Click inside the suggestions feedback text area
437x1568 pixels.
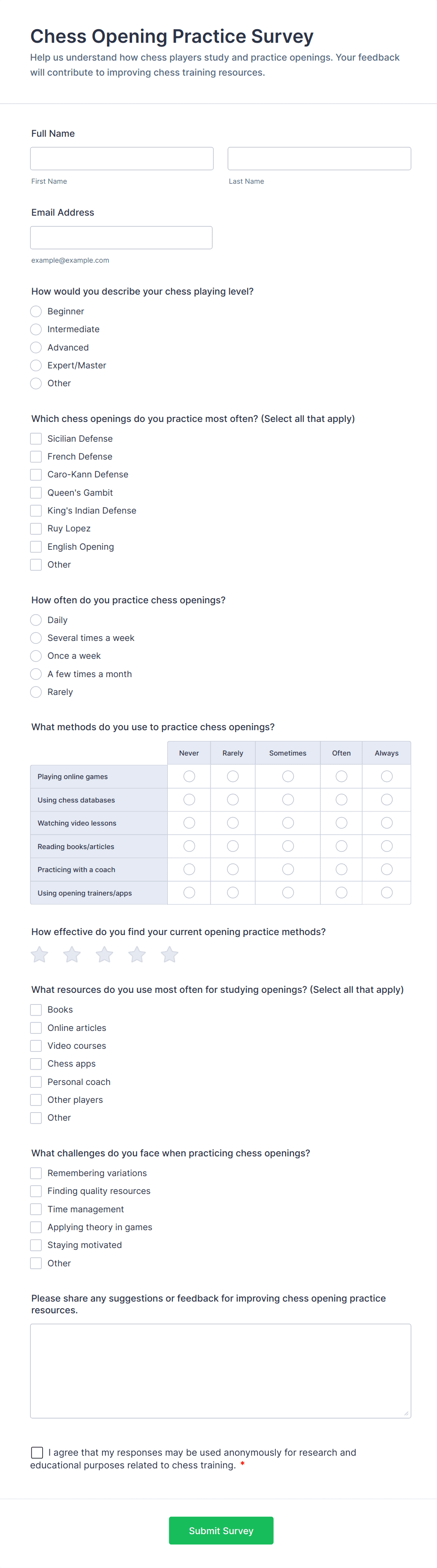220,1370
